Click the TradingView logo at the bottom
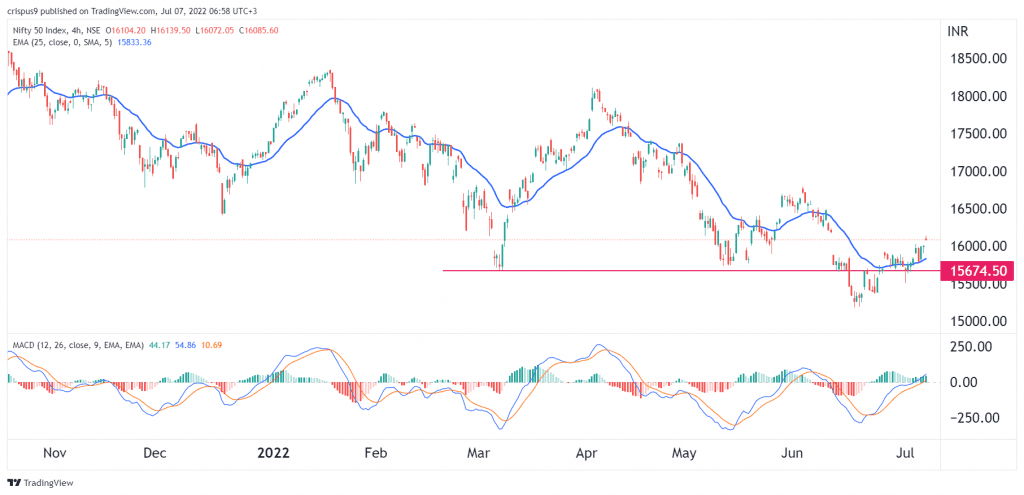 click(x=40, y=483)
